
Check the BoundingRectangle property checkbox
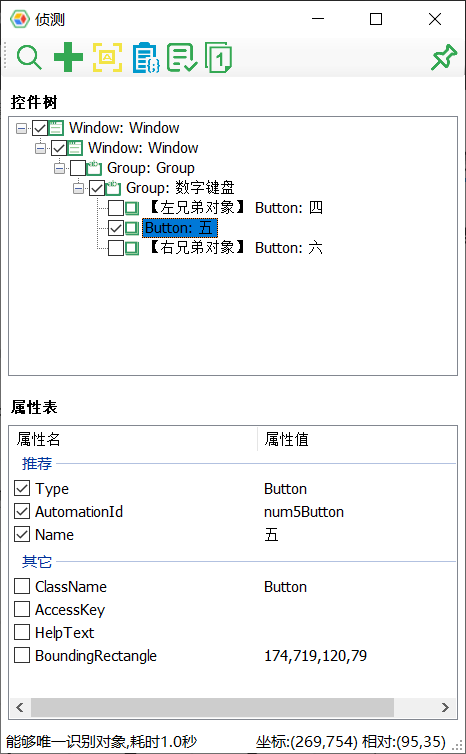point(22,655)
